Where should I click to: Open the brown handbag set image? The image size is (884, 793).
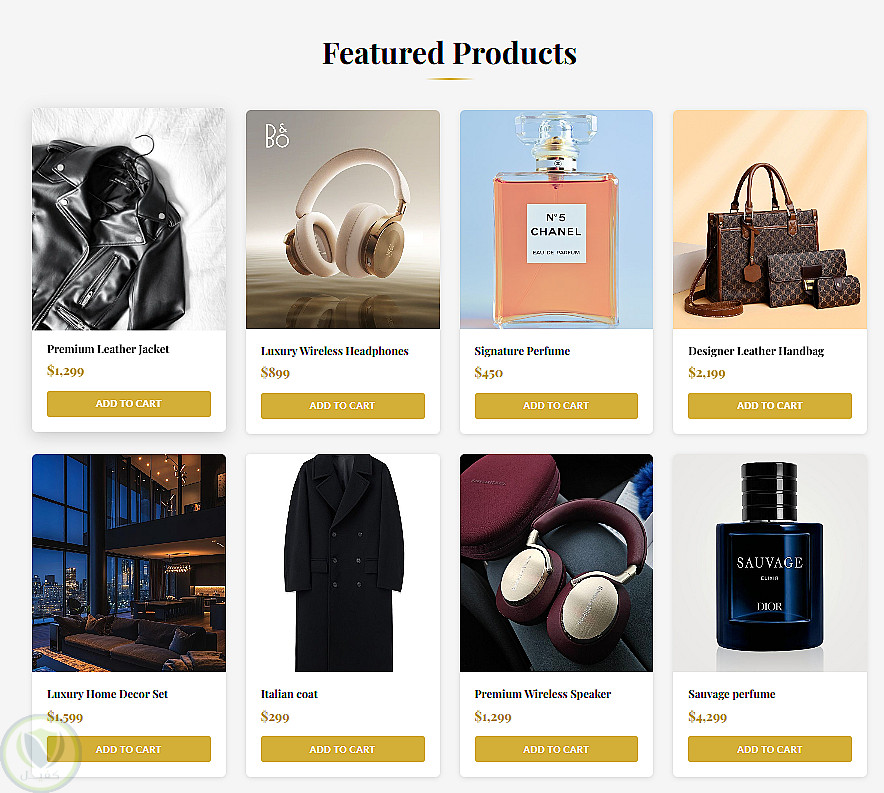[769, 219]
